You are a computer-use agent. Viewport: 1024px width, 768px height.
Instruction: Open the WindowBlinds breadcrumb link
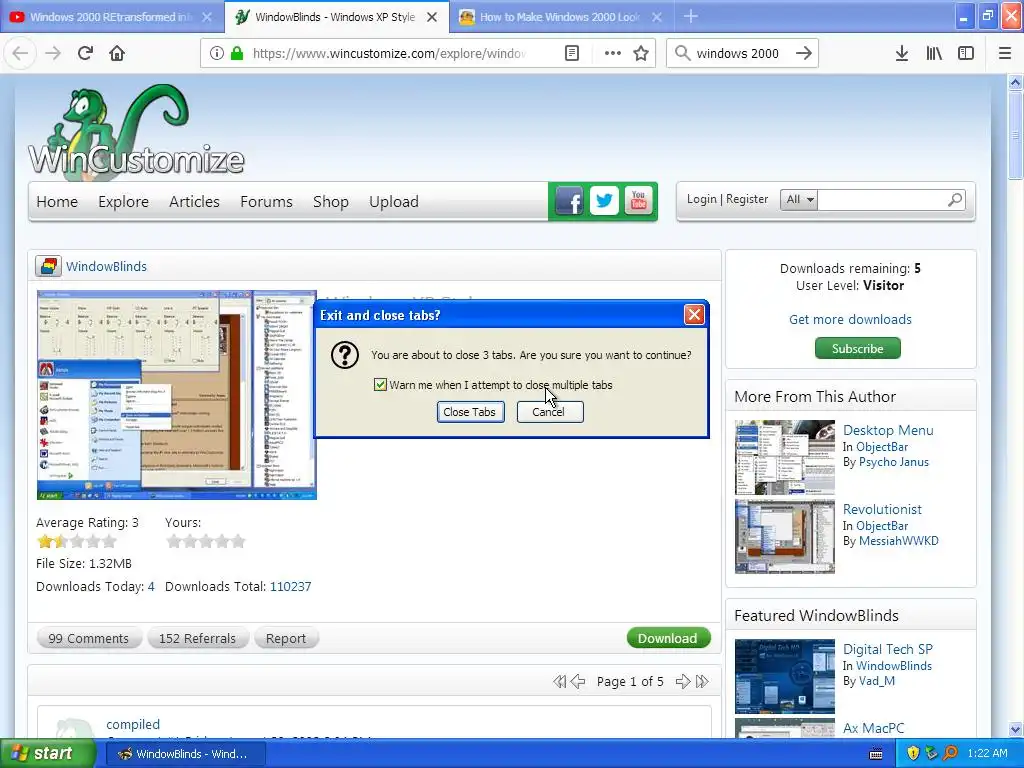[x=106, y=266]
